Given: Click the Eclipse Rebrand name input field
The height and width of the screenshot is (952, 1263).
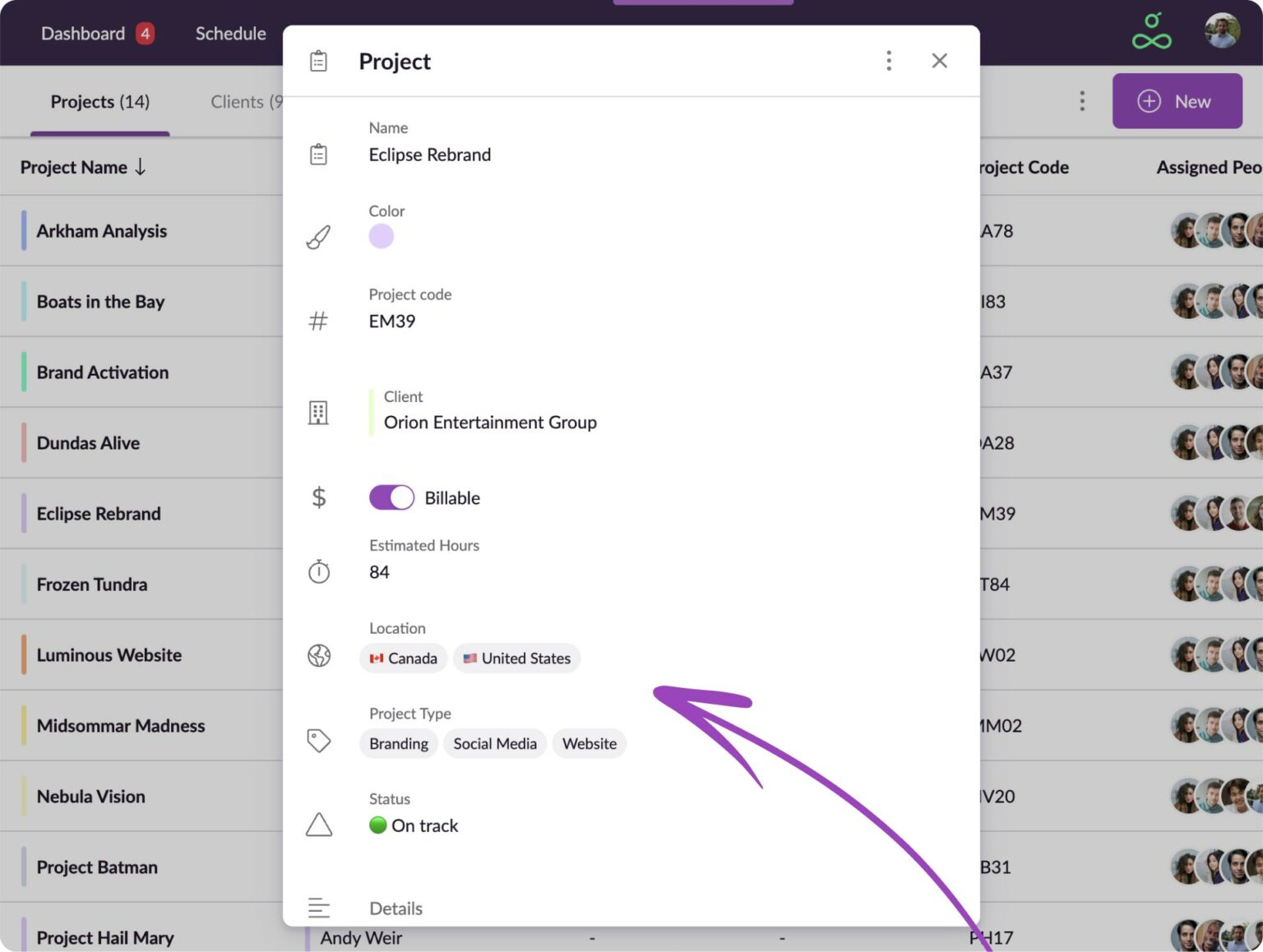Looking at the screenshot, I should click(429, 155).
